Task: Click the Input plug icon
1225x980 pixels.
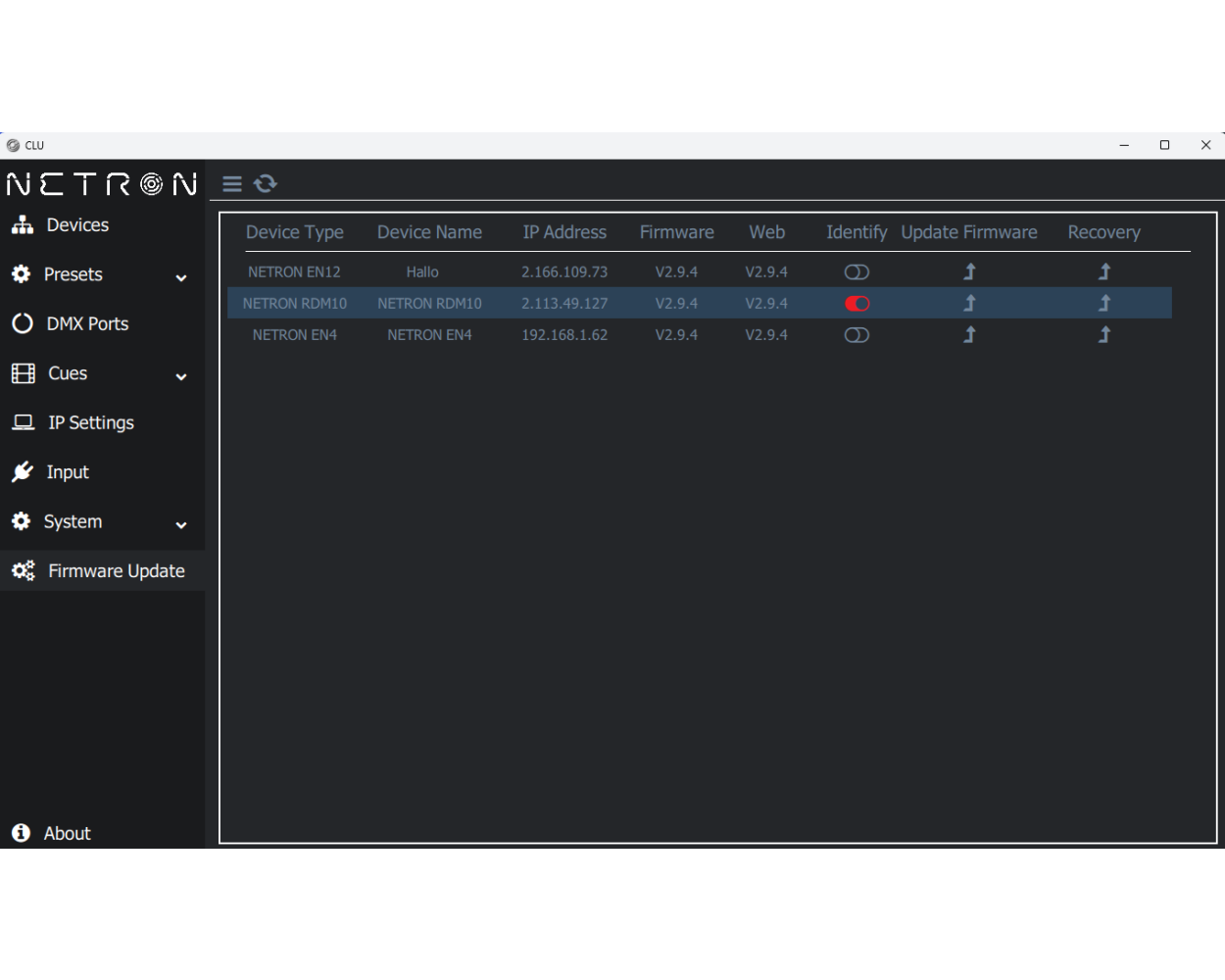Action: (x=23, y=472)
